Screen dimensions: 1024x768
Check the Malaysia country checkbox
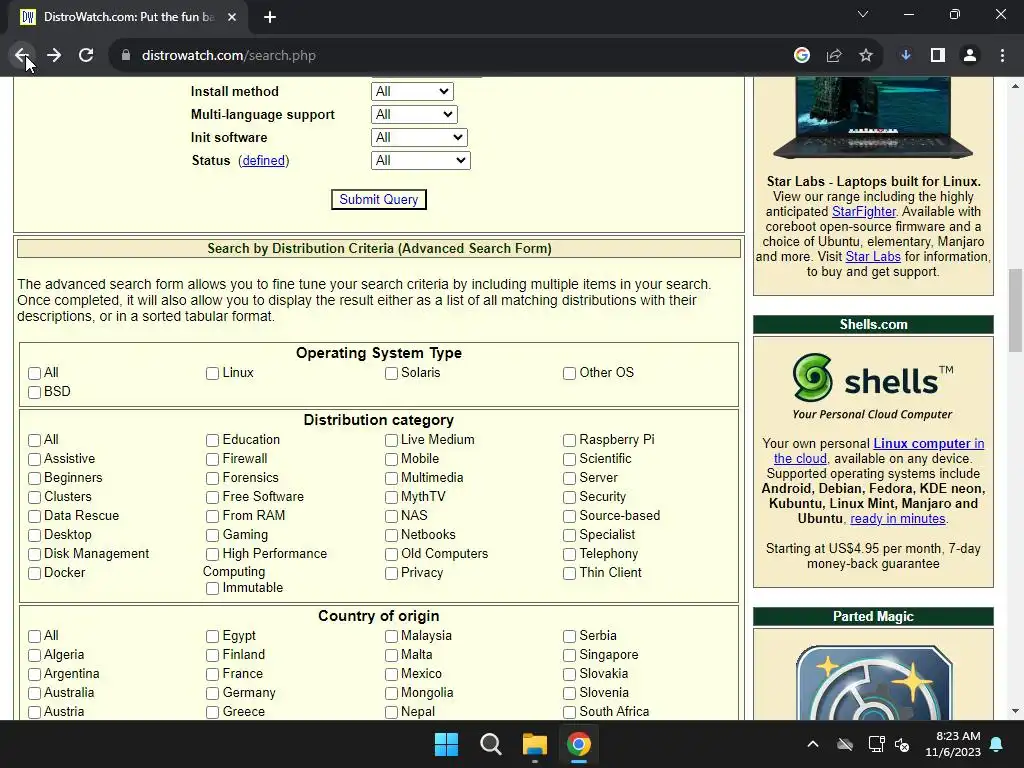pos(391,637)
